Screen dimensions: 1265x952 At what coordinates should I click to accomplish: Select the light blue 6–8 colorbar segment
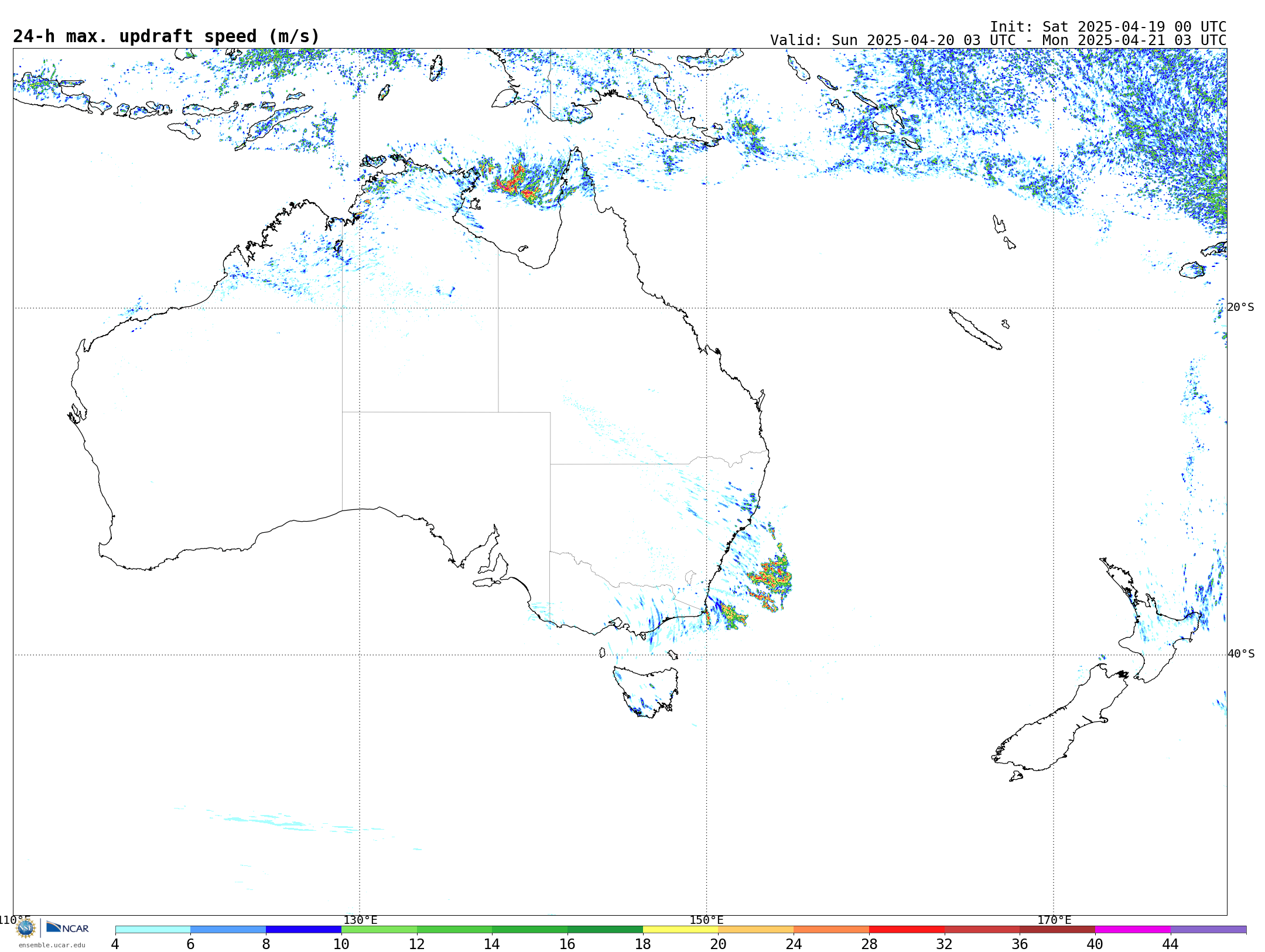[228, 930]
